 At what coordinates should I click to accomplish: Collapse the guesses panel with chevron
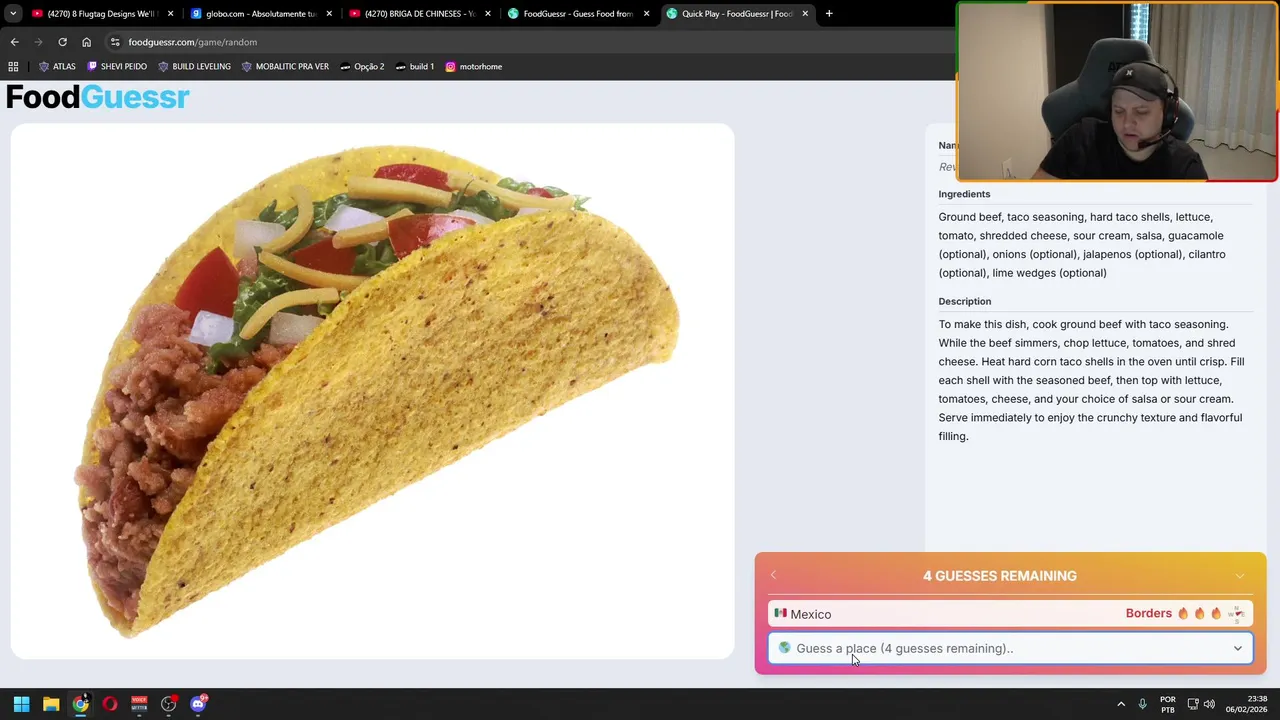tap(1240, 576)
